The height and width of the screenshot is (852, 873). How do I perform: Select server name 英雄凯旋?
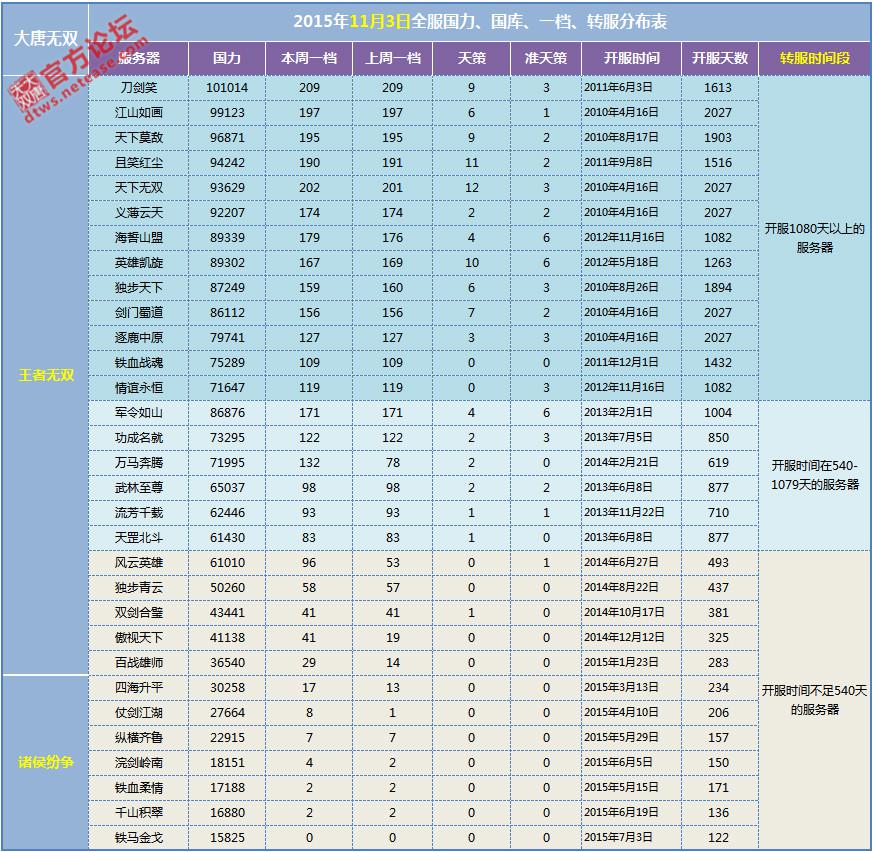pyautogui.click(x=139, y=263)
